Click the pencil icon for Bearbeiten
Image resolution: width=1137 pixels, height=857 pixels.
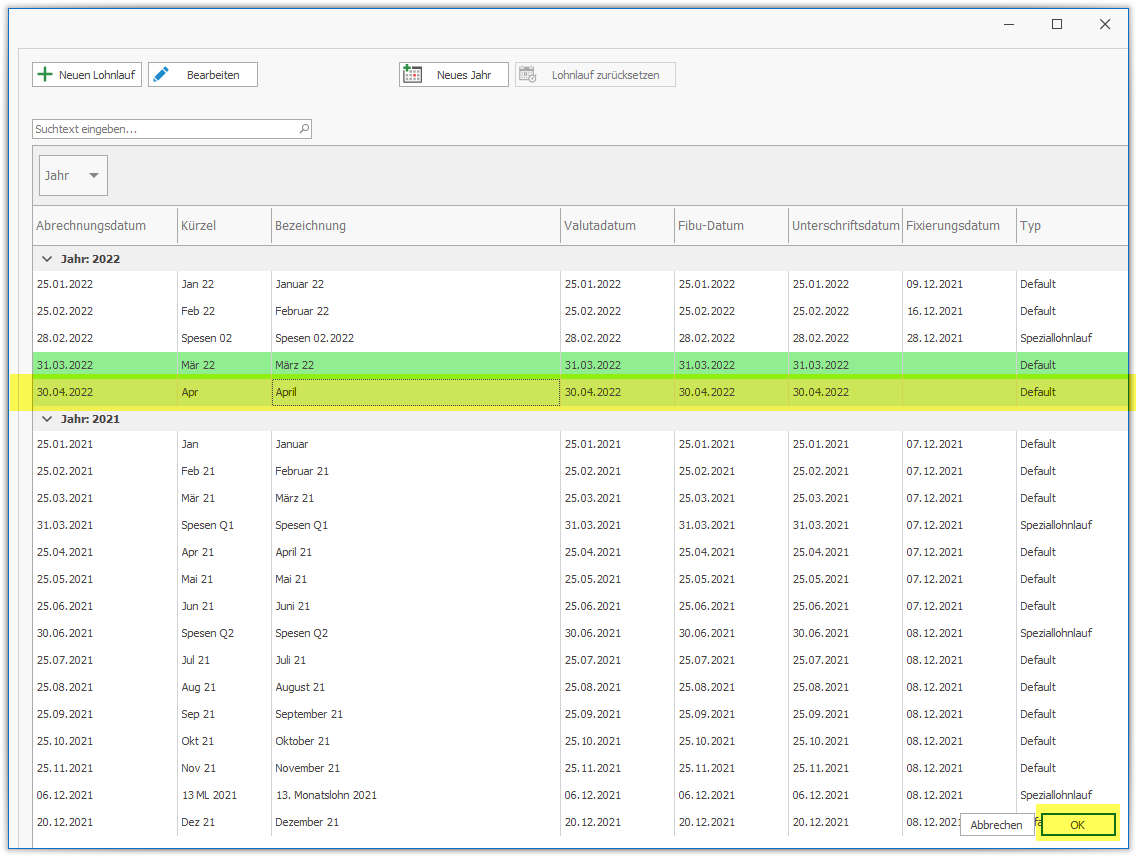point(161,75)
